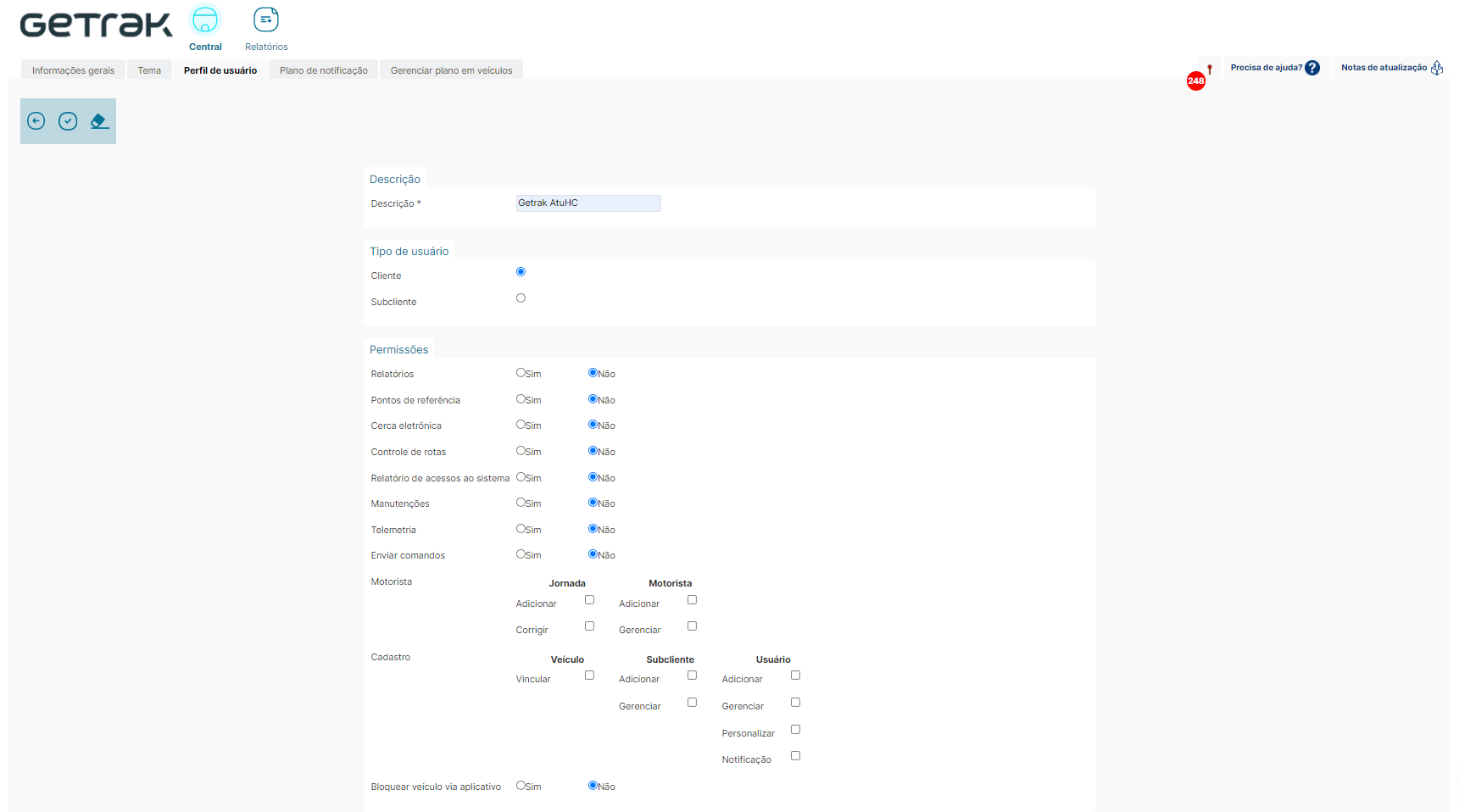The width and height of the screenshot is (1459, 812).
Task: Set Manutenções permission to Não
Action: click(x=593, y=503)
